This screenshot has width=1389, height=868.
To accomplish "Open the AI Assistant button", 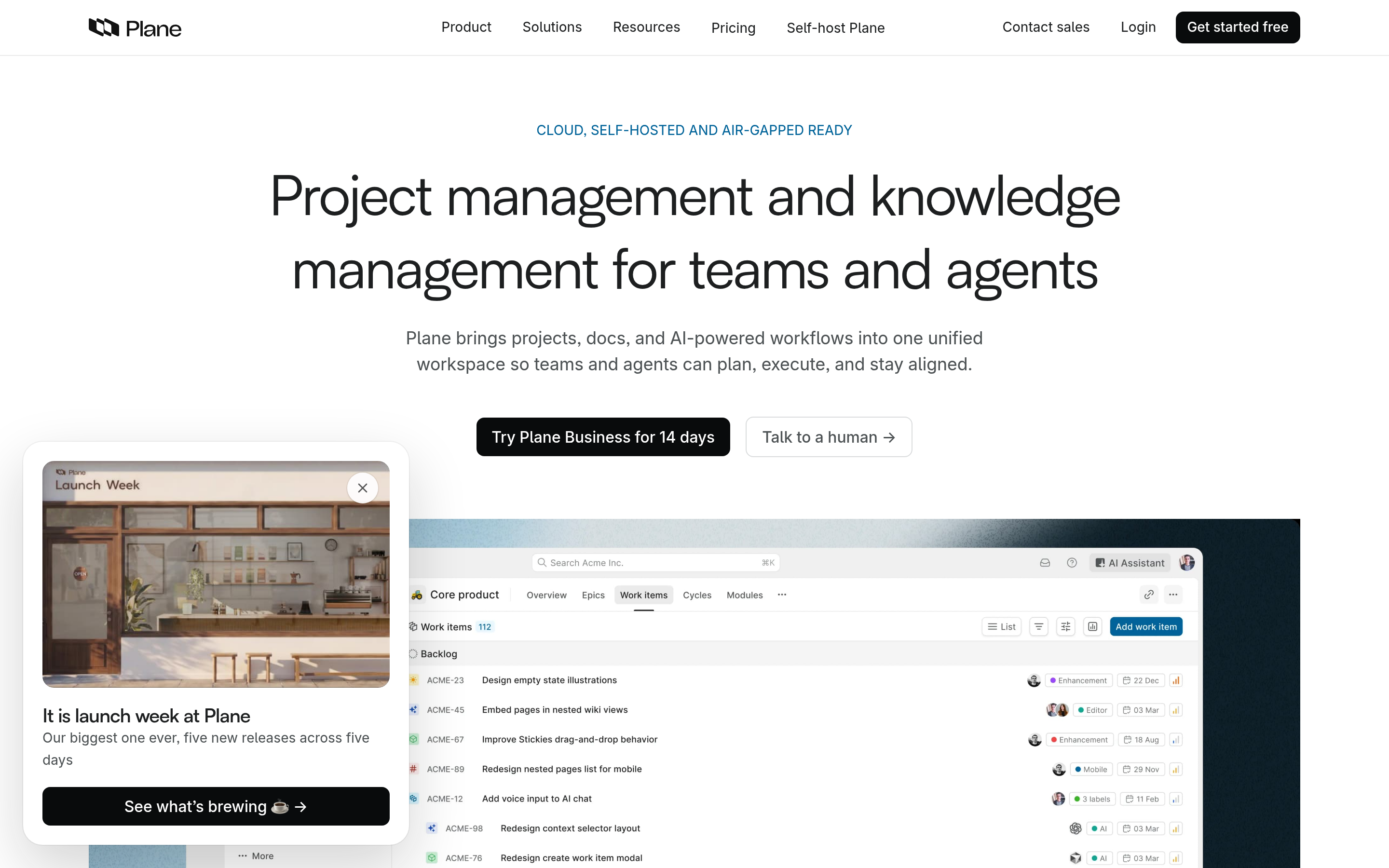I will 1130,563.
